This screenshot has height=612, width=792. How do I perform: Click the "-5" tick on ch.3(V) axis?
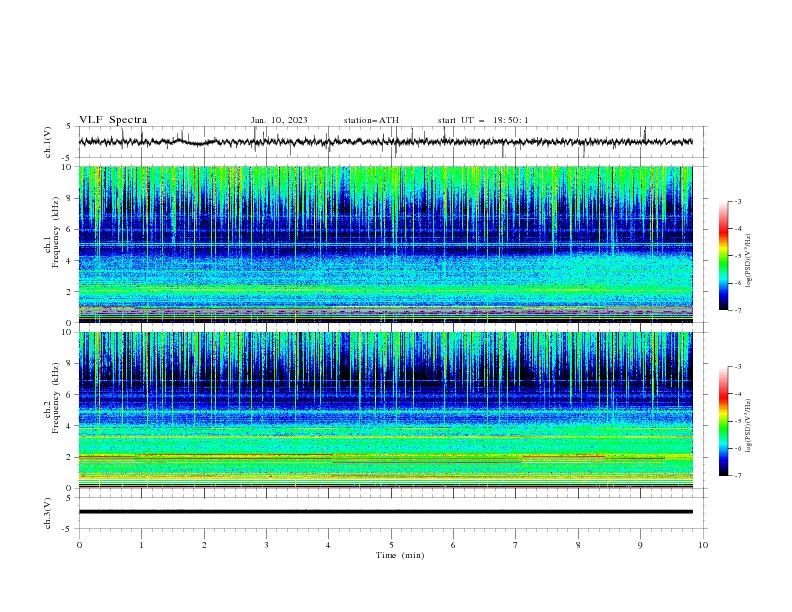(67, 529)
